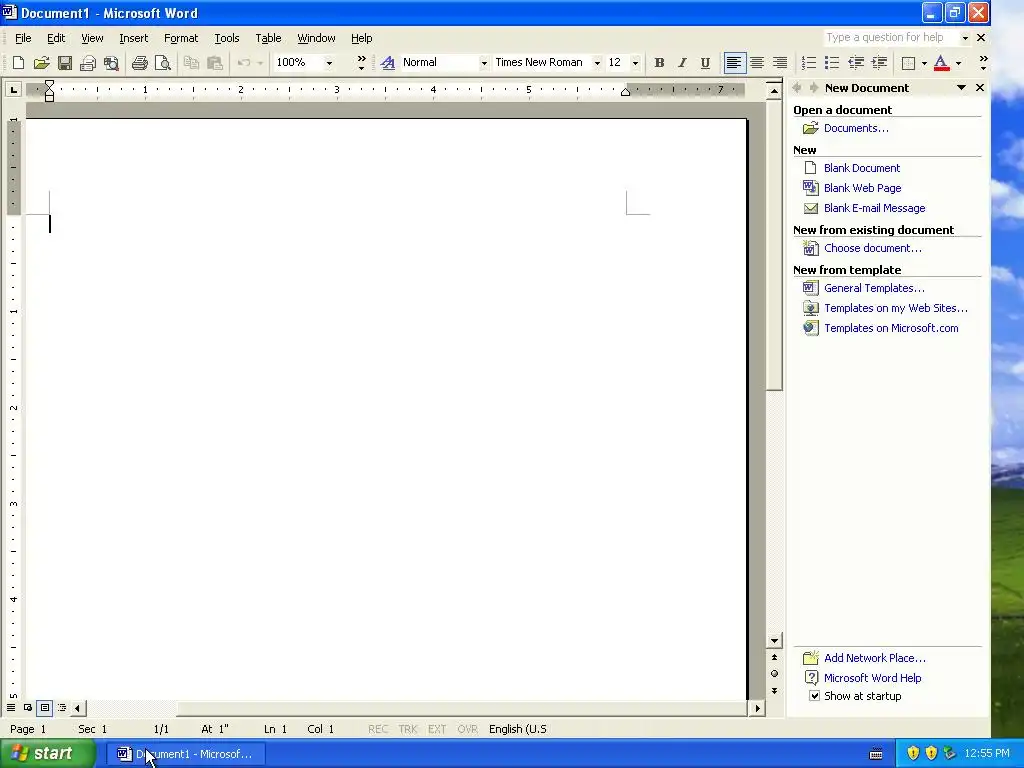Open the Edit menu
The height and width of the screenshot is (768, 1024).
pyautogui.click(x=56, y=38)
